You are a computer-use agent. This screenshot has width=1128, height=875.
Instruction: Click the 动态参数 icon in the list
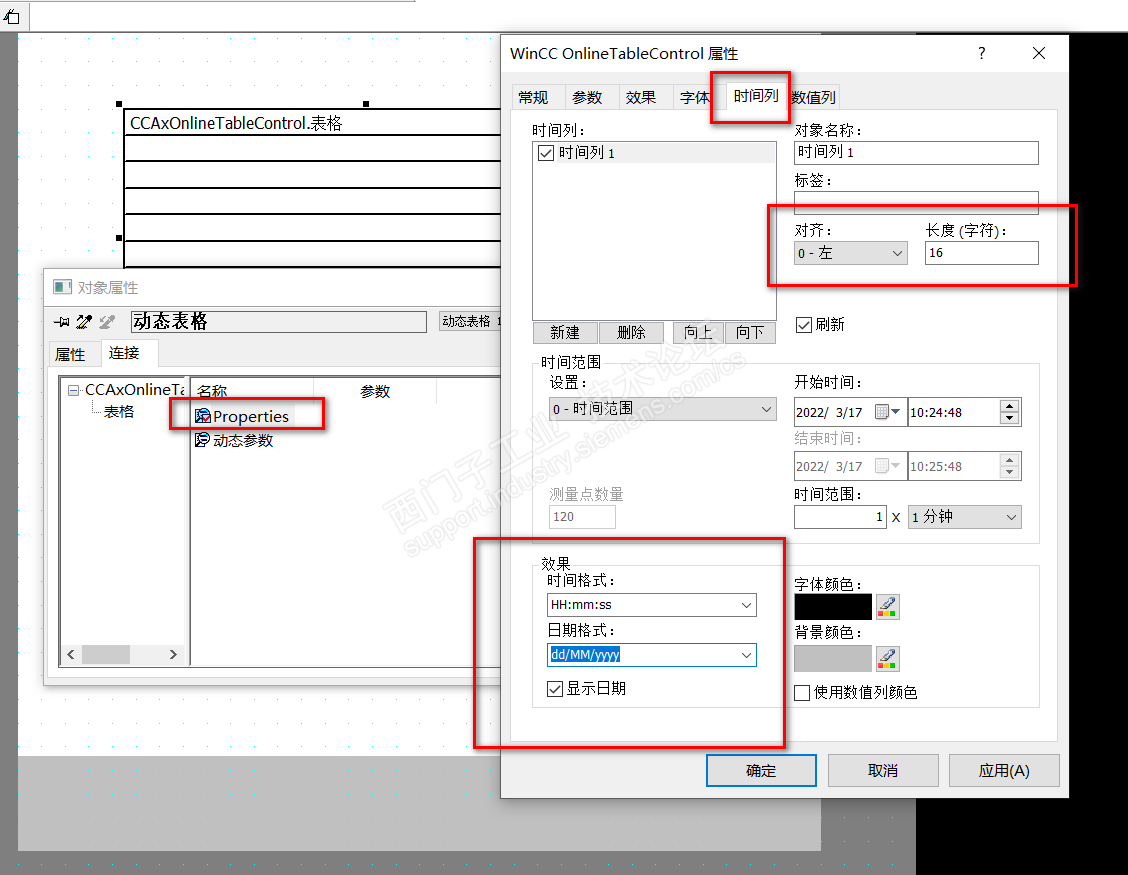pyautogui.click(x=203, y=440)
